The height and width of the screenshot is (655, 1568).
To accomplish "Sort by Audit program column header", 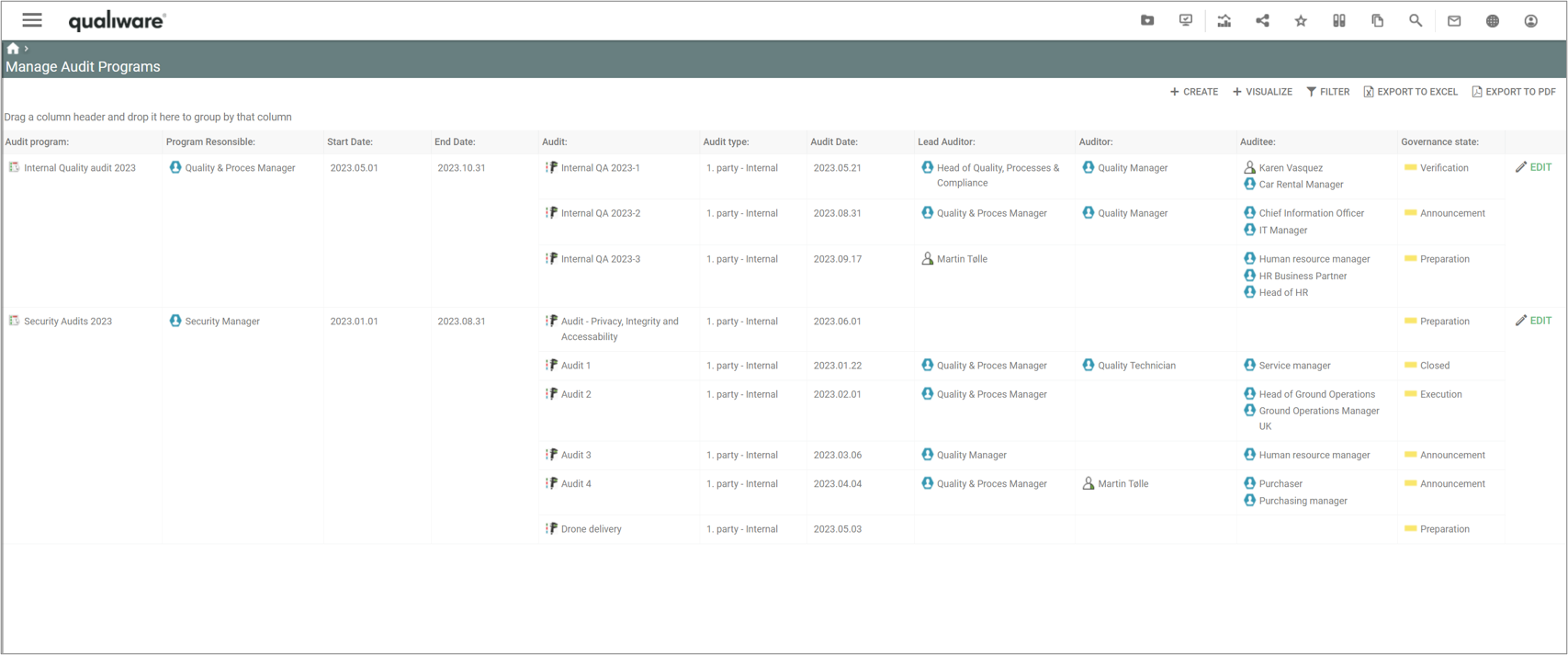I will [x=38, y=142].
